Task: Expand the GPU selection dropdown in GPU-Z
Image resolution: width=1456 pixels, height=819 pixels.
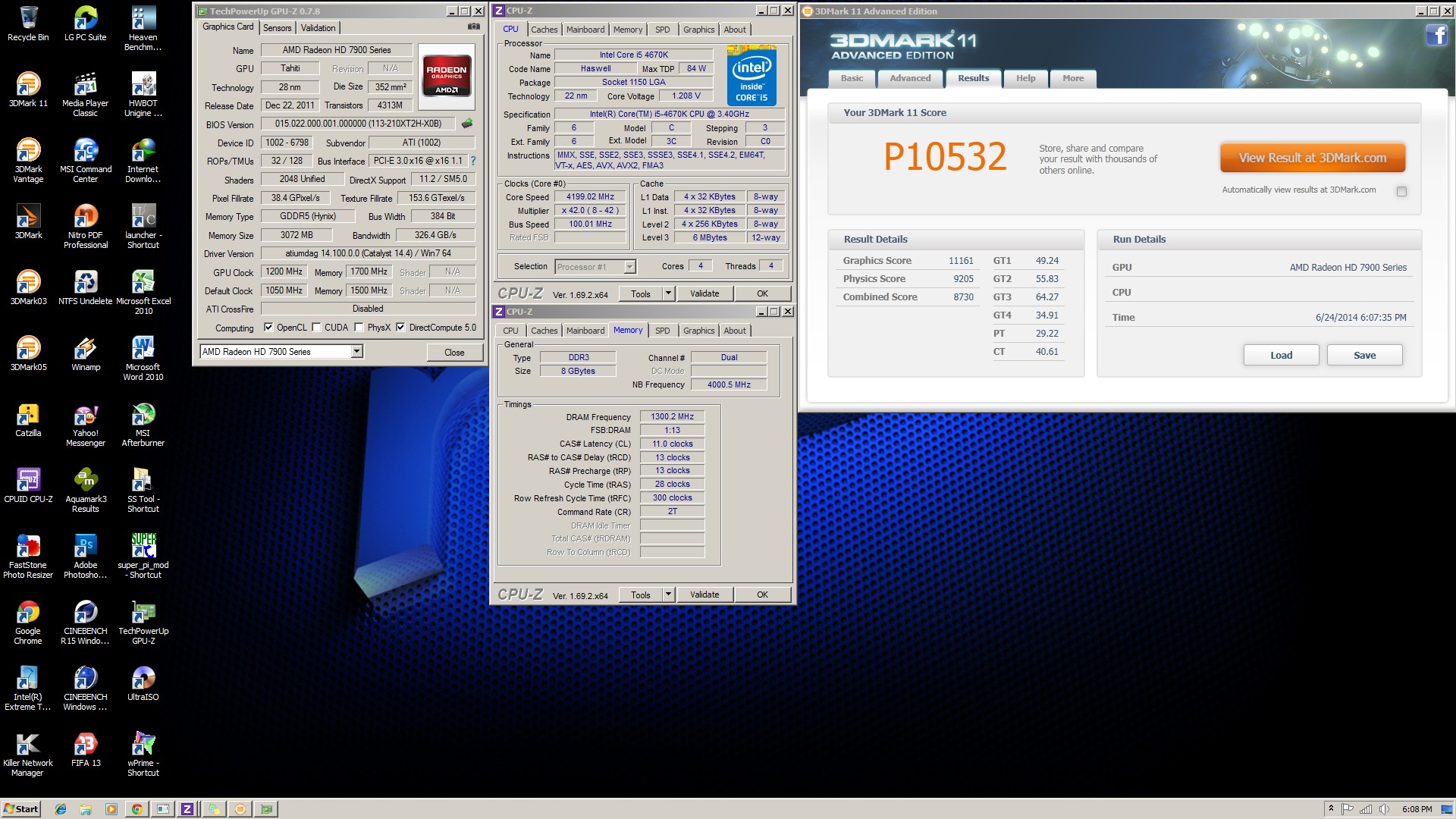Action: (x=356, y=351)
